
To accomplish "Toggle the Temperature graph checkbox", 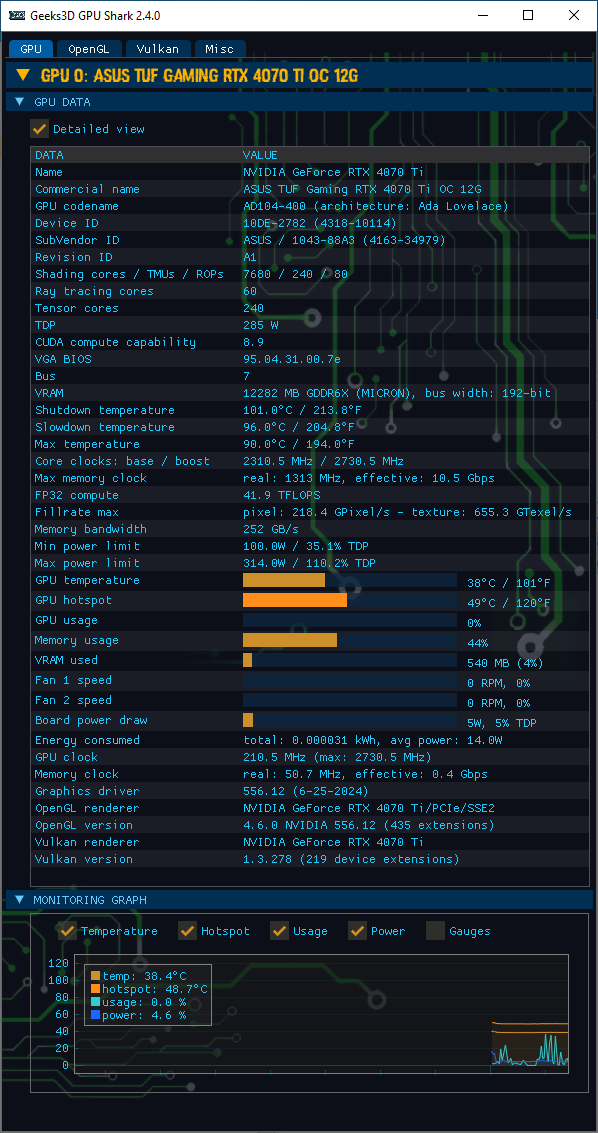I will pos(67,931).
